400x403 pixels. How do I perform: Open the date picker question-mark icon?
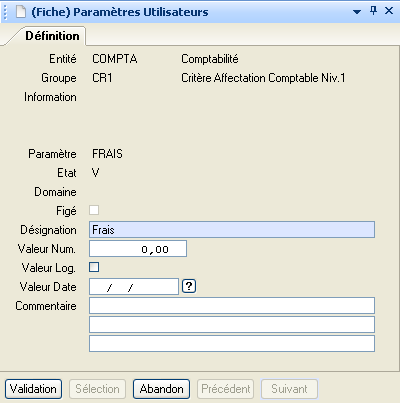click(189, 286)
